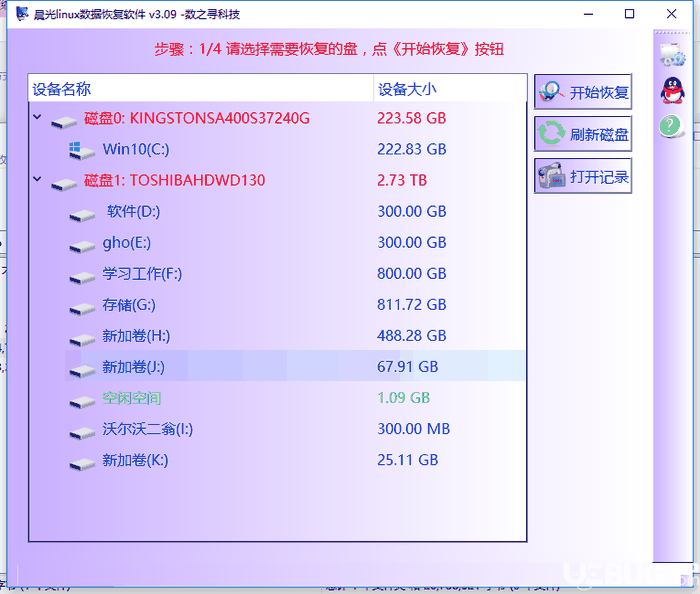The width and height of the screenshot is (700, 594).
Task: Click the drive icon beside 空闲空间
Action: (82, 402)
